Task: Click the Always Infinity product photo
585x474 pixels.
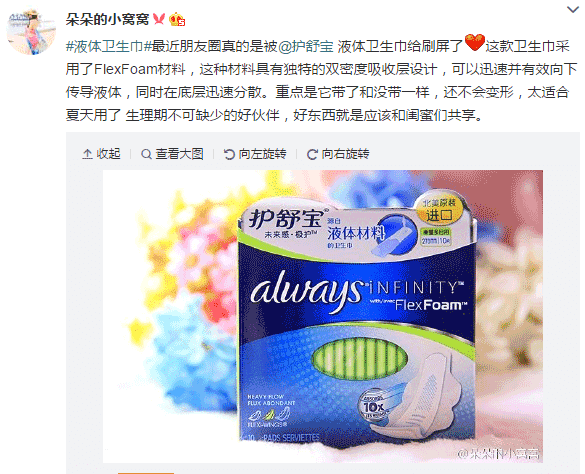Action: (323, 316)
